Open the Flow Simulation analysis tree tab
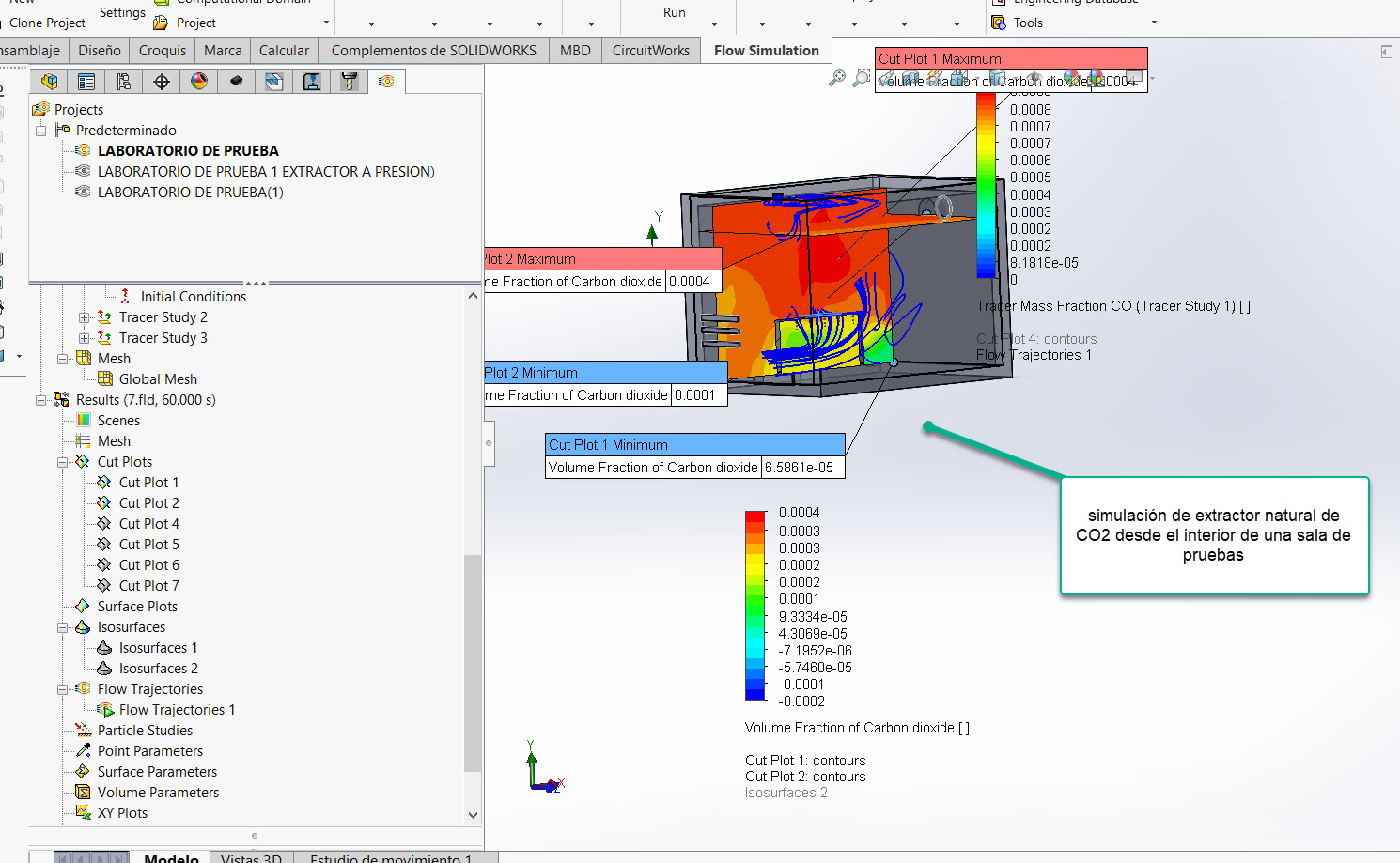The height and width of the screenshot is (863, 1400). click(x=386, y=82)
